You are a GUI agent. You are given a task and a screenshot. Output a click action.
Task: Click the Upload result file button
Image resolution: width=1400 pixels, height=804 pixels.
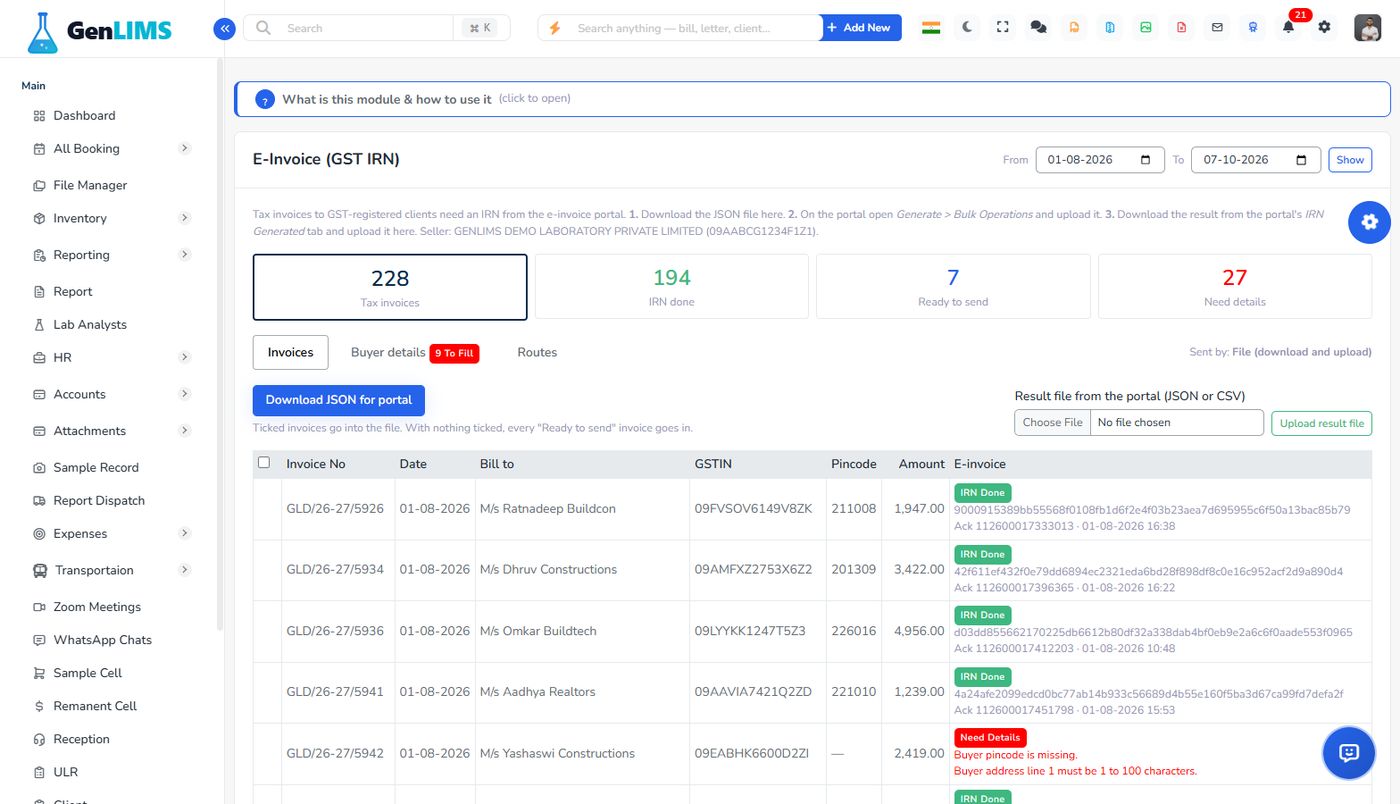(x=1321, y=423)
